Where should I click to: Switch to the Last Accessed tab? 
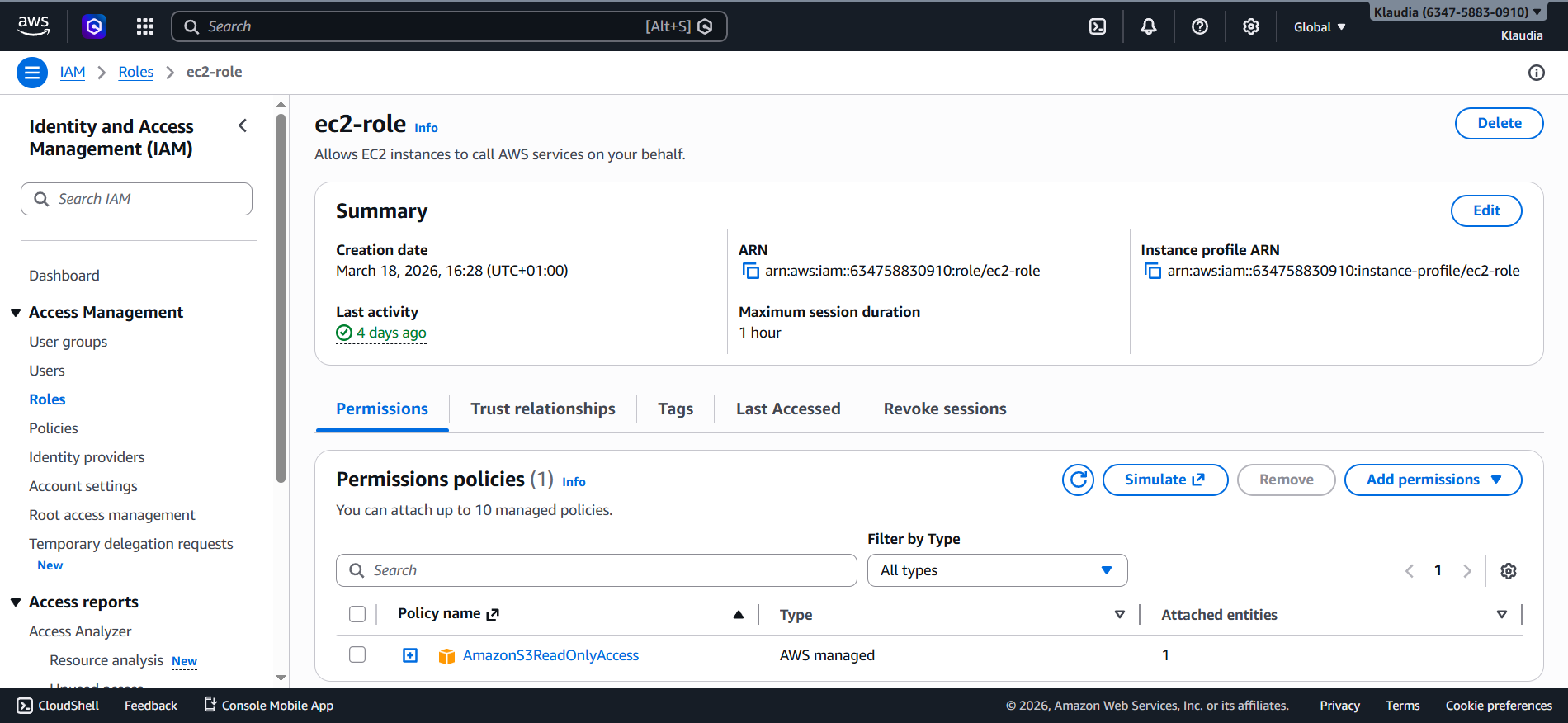(x=788, y=409)
